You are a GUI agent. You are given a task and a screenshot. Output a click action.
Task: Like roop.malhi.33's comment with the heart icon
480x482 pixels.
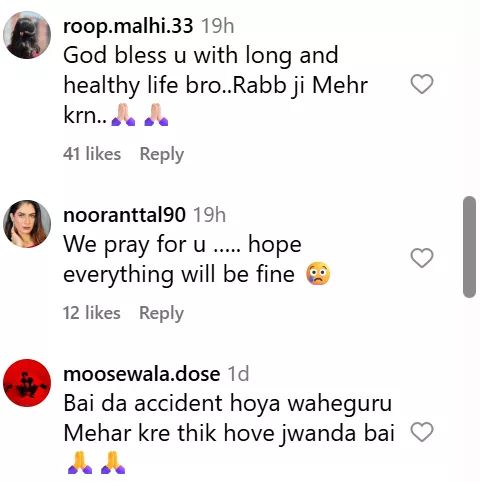[x=422, y=84]
